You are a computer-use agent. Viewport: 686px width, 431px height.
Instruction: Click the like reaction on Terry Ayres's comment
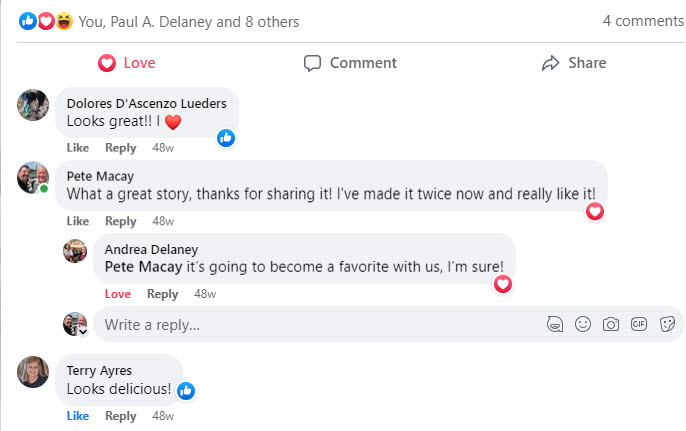click(185, 391)
